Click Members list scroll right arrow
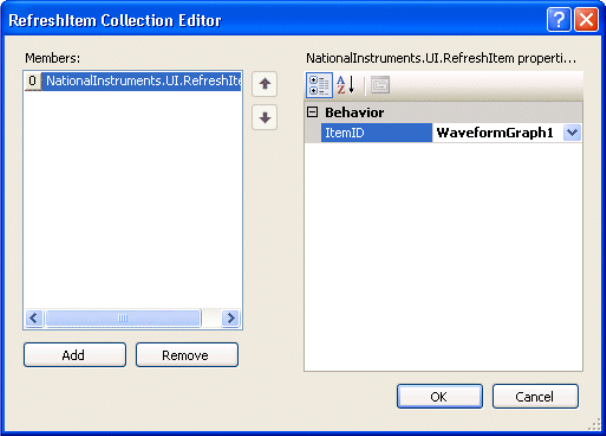Image resolution: width=606 pixels, height=436 pixels. (x=231, y=318)
